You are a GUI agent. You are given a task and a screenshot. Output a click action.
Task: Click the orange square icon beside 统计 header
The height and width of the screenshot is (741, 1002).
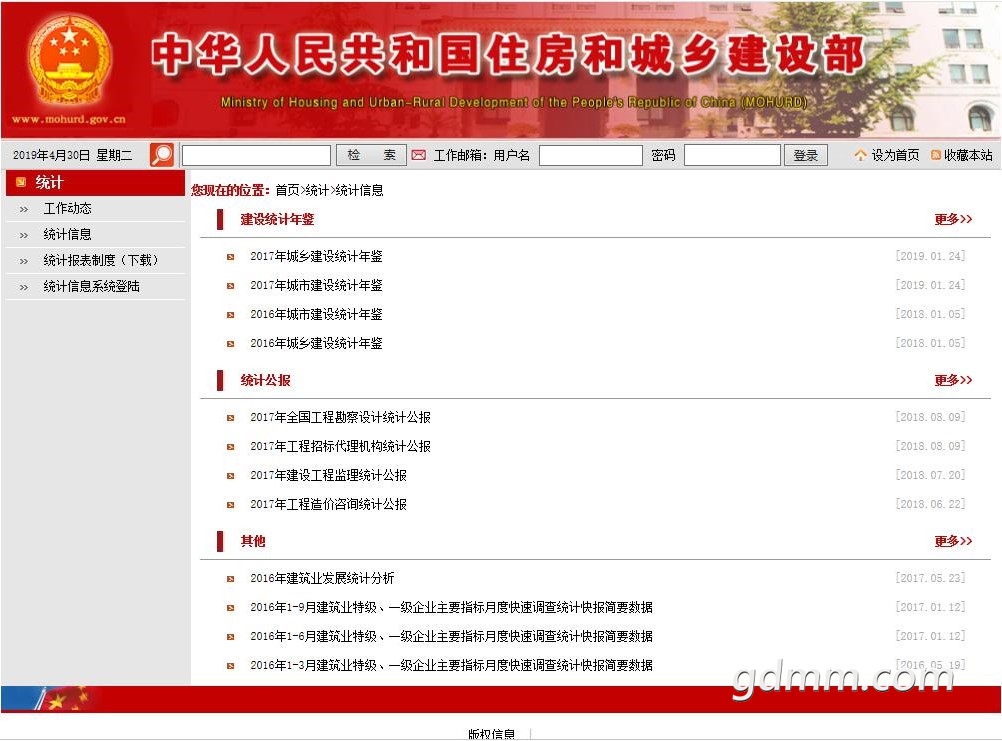coord(21,182)
